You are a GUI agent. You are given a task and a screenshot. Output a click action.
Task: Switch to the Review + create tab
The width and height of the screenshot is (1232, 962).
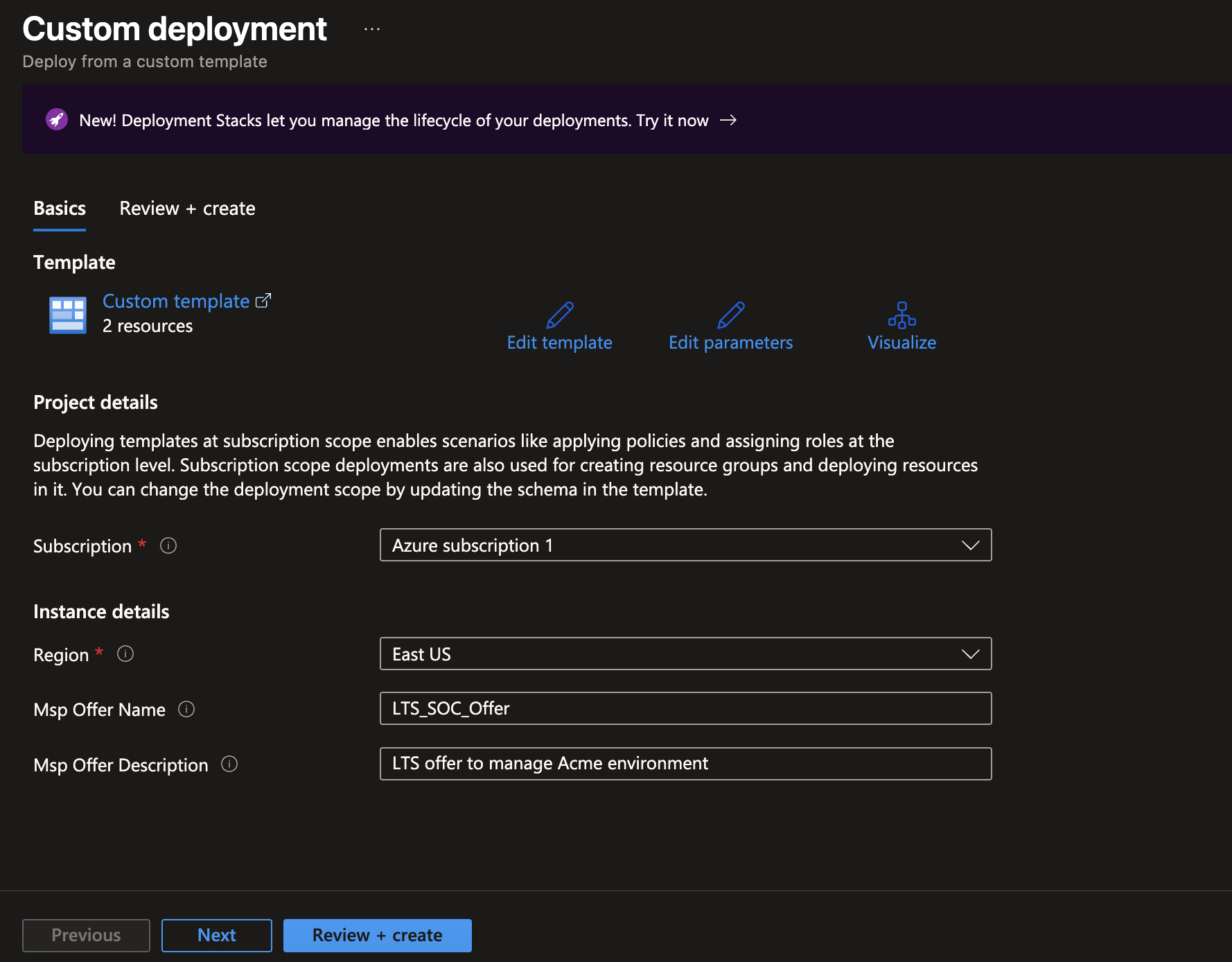(187, 209)
